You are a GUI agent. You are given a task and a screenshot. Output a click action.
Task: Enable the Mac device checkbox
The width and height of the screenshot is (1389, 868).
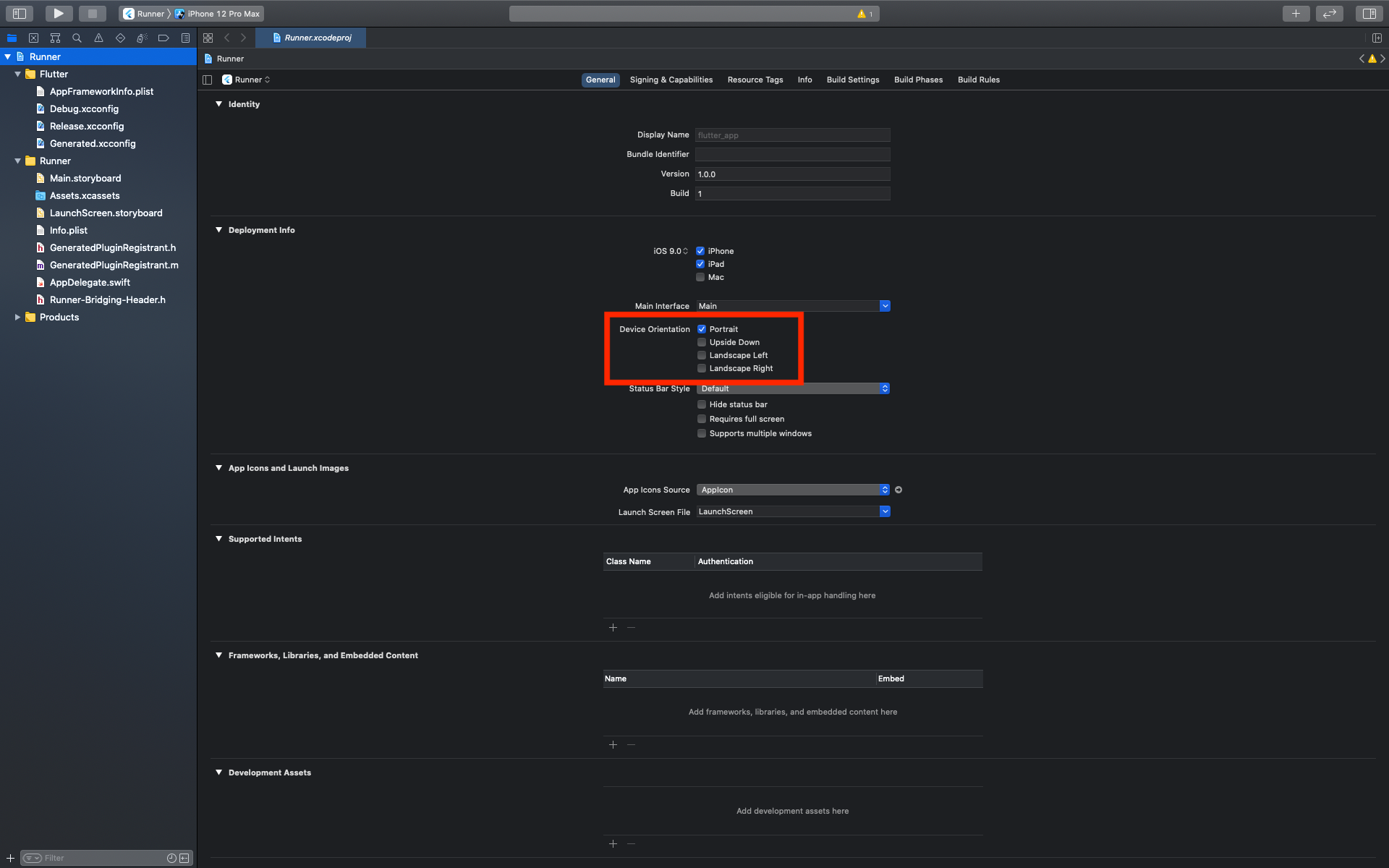[700, 277]
